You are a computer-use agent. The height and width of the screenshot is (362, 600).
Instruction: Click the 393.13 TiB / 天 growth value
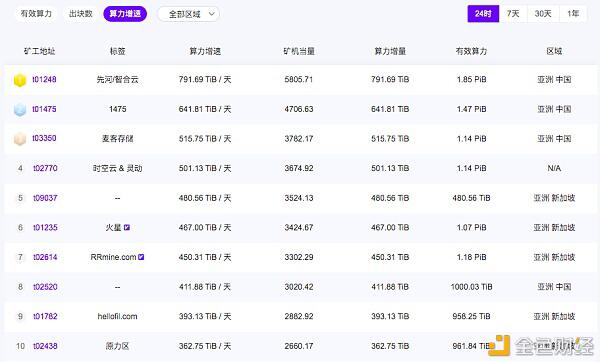click(205, 316)
